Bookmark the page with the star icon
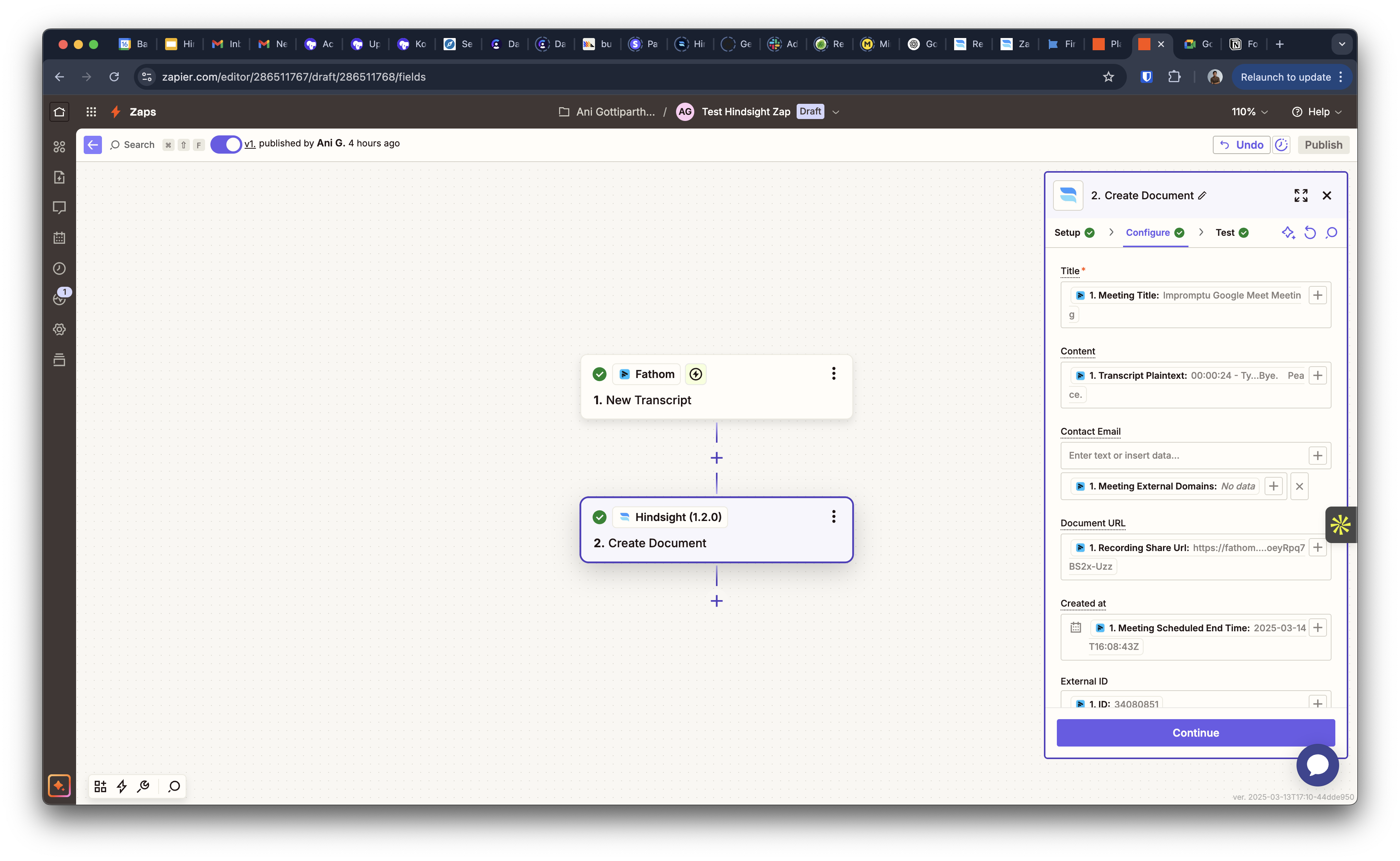Screen dimensions: 1400x861 coord(1108,77)
